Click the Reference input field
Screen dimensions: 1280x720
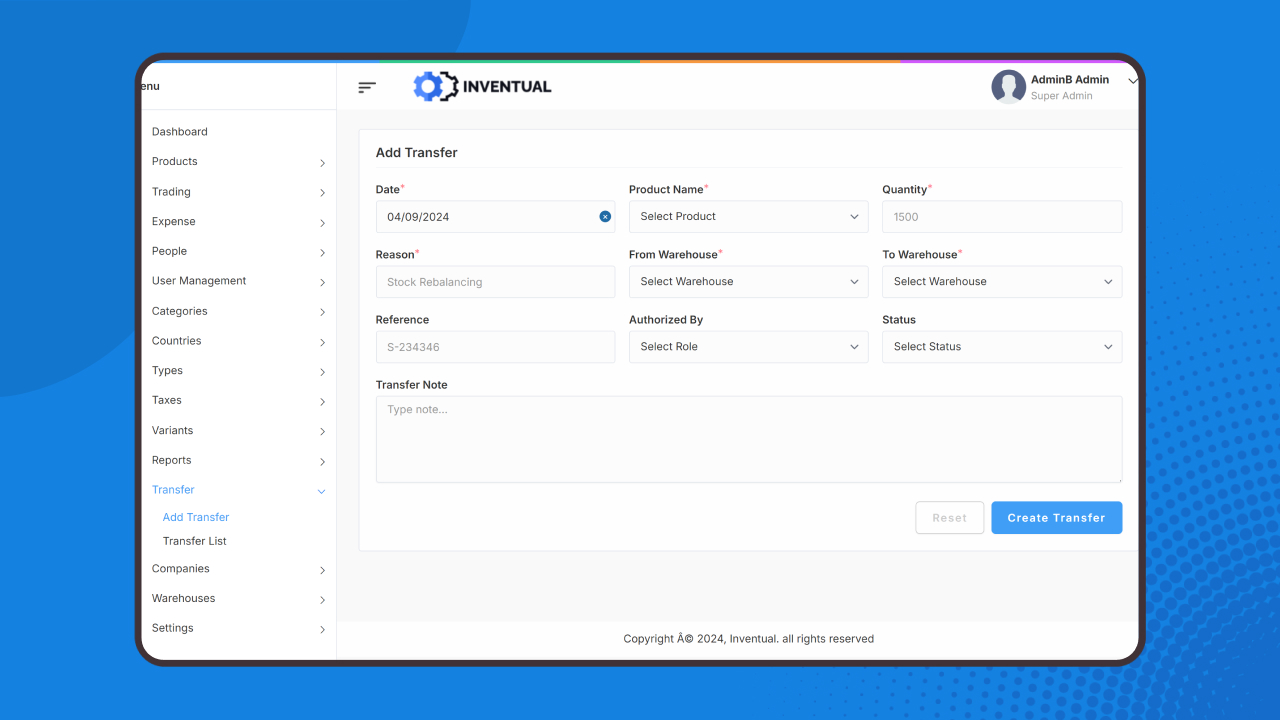[495, 346]
